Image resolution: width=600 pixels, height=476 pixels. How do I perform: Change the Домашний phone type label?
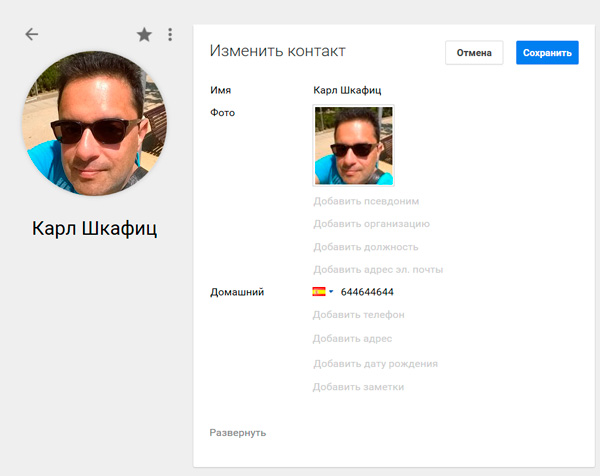[237, 292]
